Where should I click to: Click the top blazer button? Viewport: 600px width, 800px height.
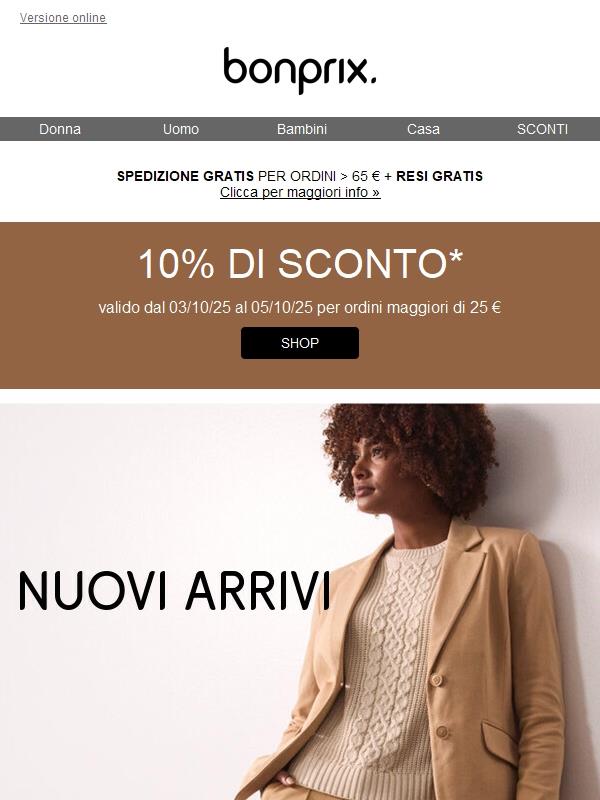[436, 679]
